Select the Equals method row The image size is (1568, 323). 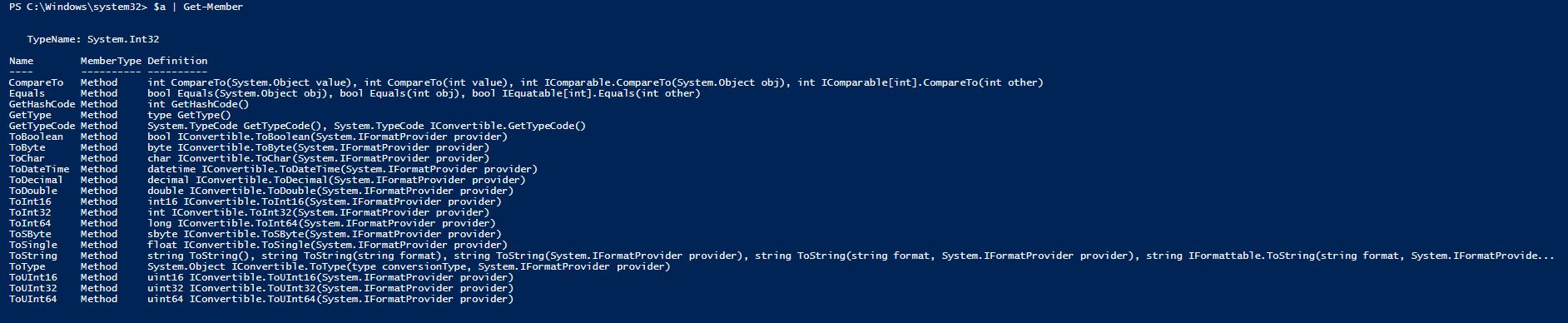(x=355, y=93)
